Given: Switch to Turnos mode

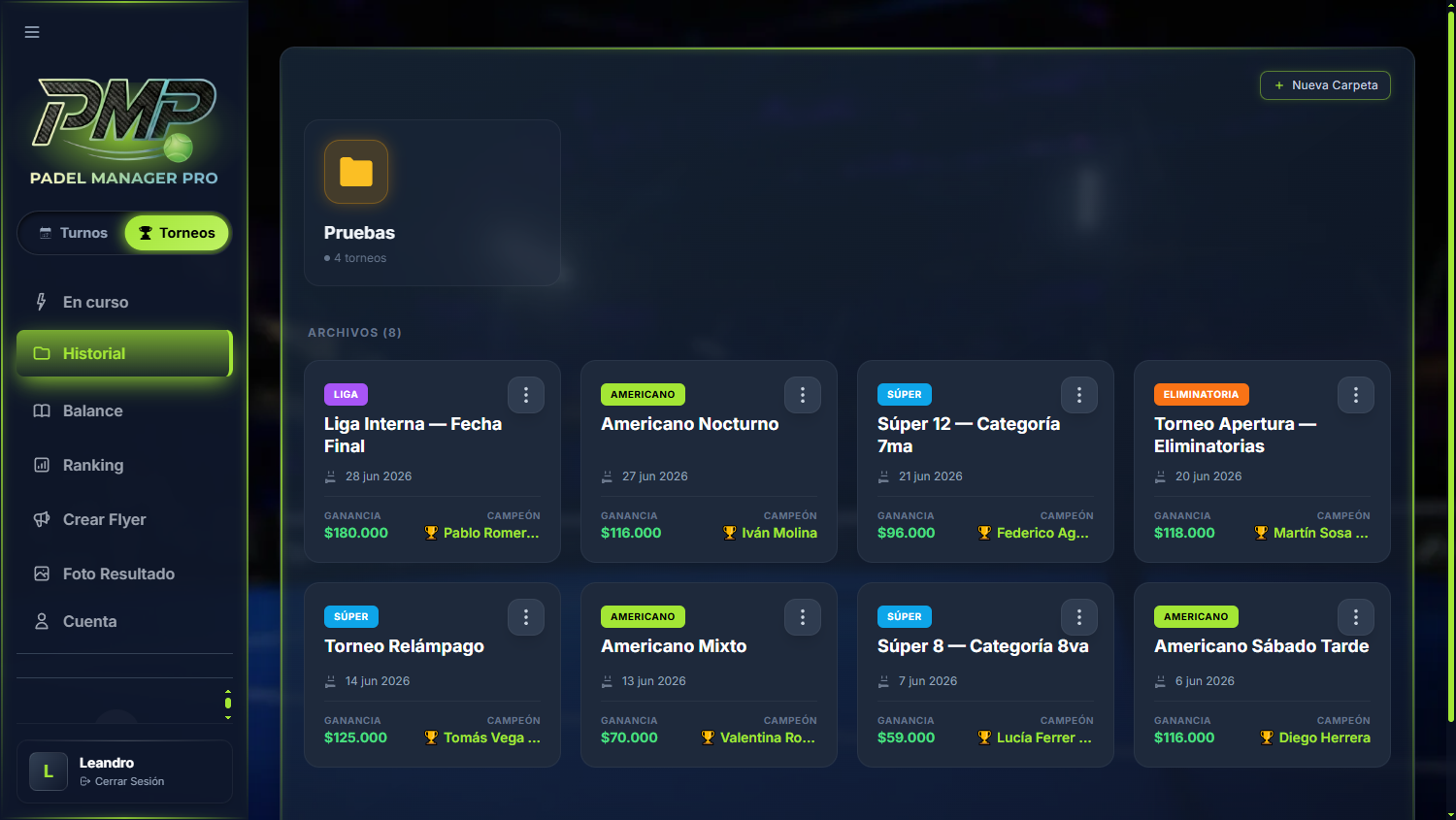Looking at the screenshot, I should pos(73,233).
